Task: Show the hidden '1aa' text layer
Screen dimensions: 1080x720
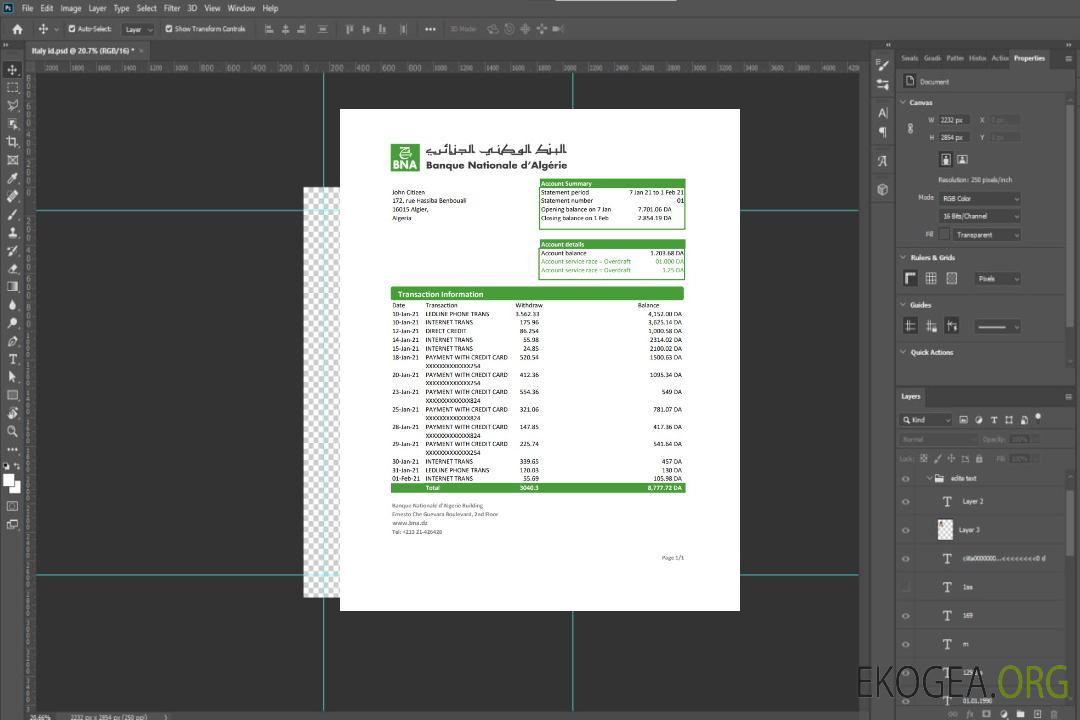Action: (x=906, y=587)
